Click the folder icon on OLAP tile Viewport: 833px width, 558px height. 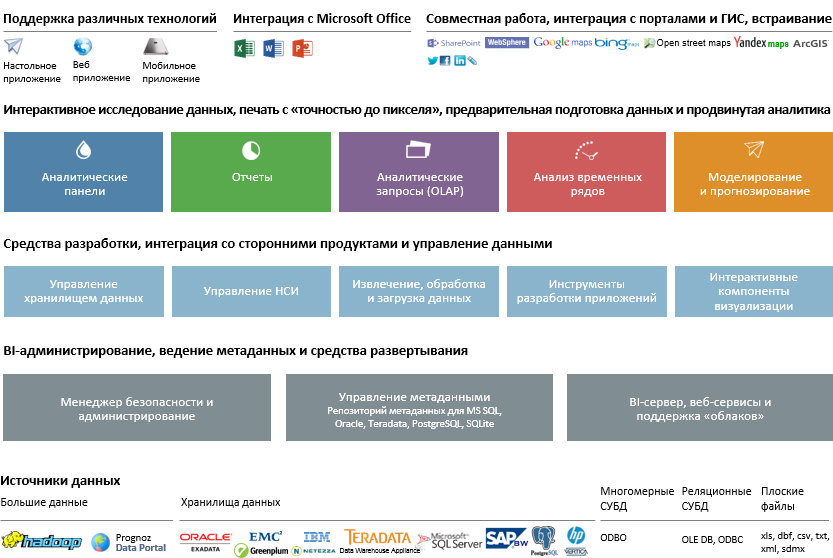pyautogui.click(x=418, y=149)
